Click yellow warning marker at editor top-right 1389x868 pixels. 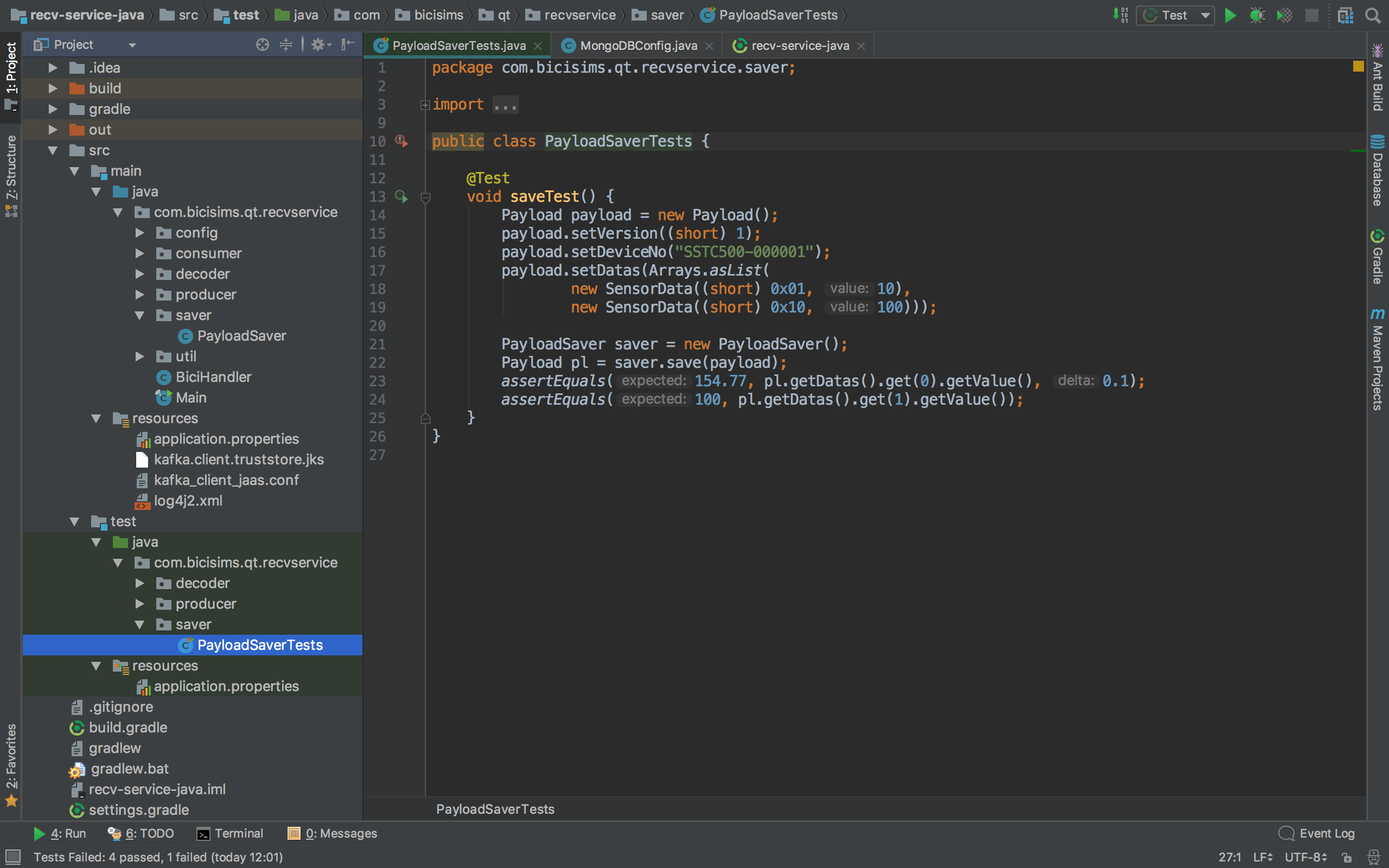click(x=1358, y=67)
